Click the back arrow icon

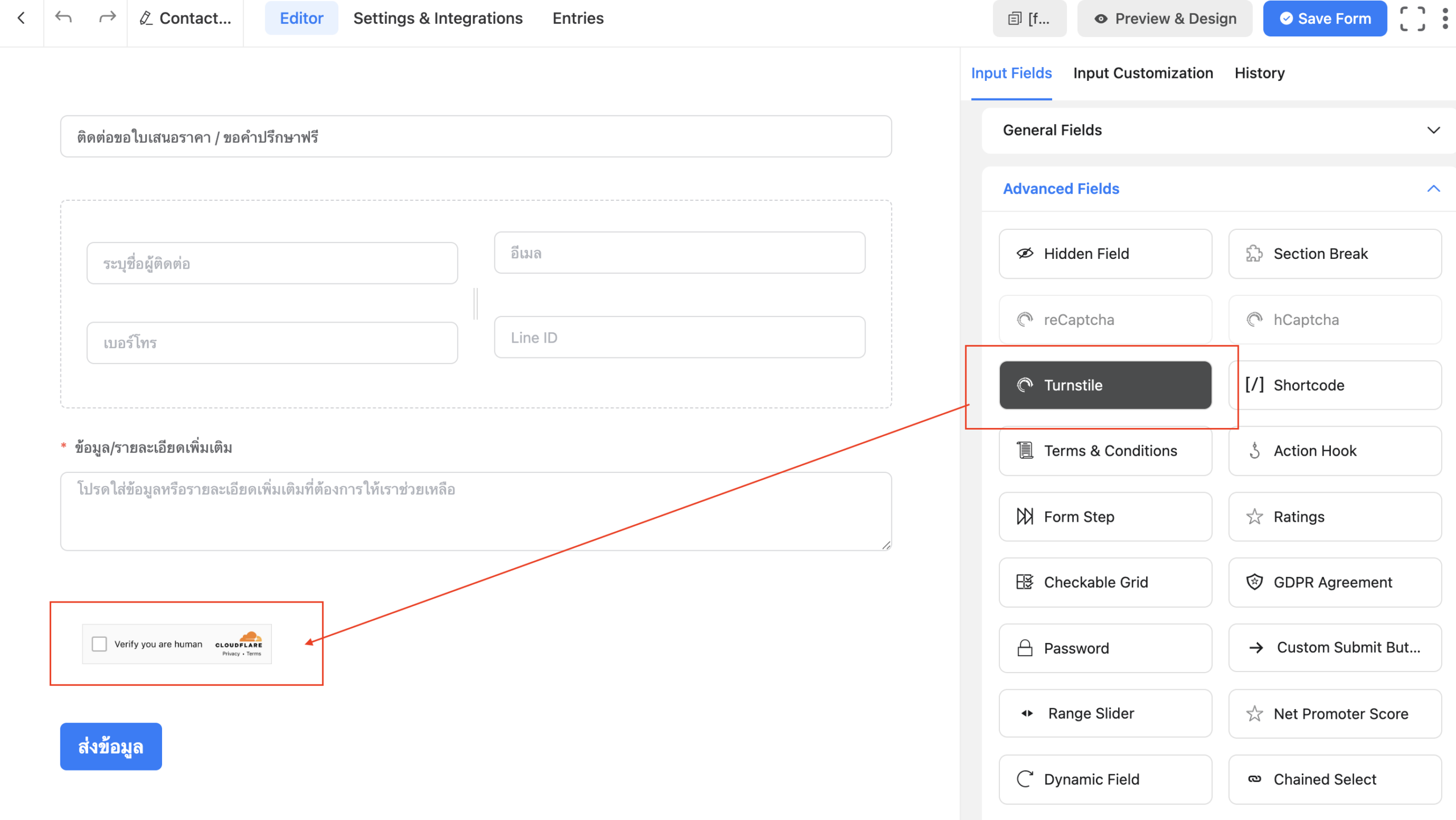pos(22,18)
